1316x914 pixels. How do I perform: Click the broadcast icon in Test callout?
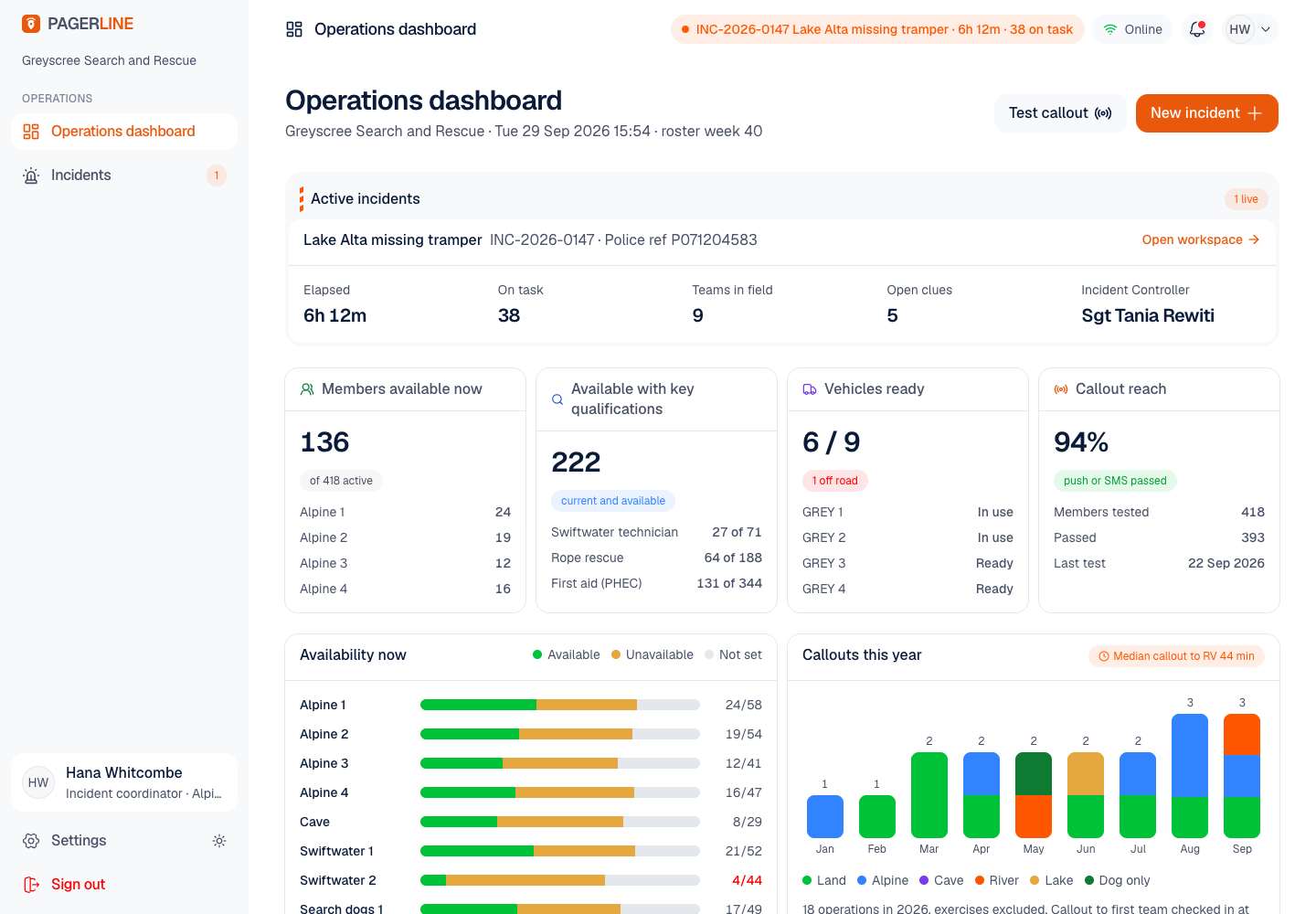click(x=1103, y=113)
